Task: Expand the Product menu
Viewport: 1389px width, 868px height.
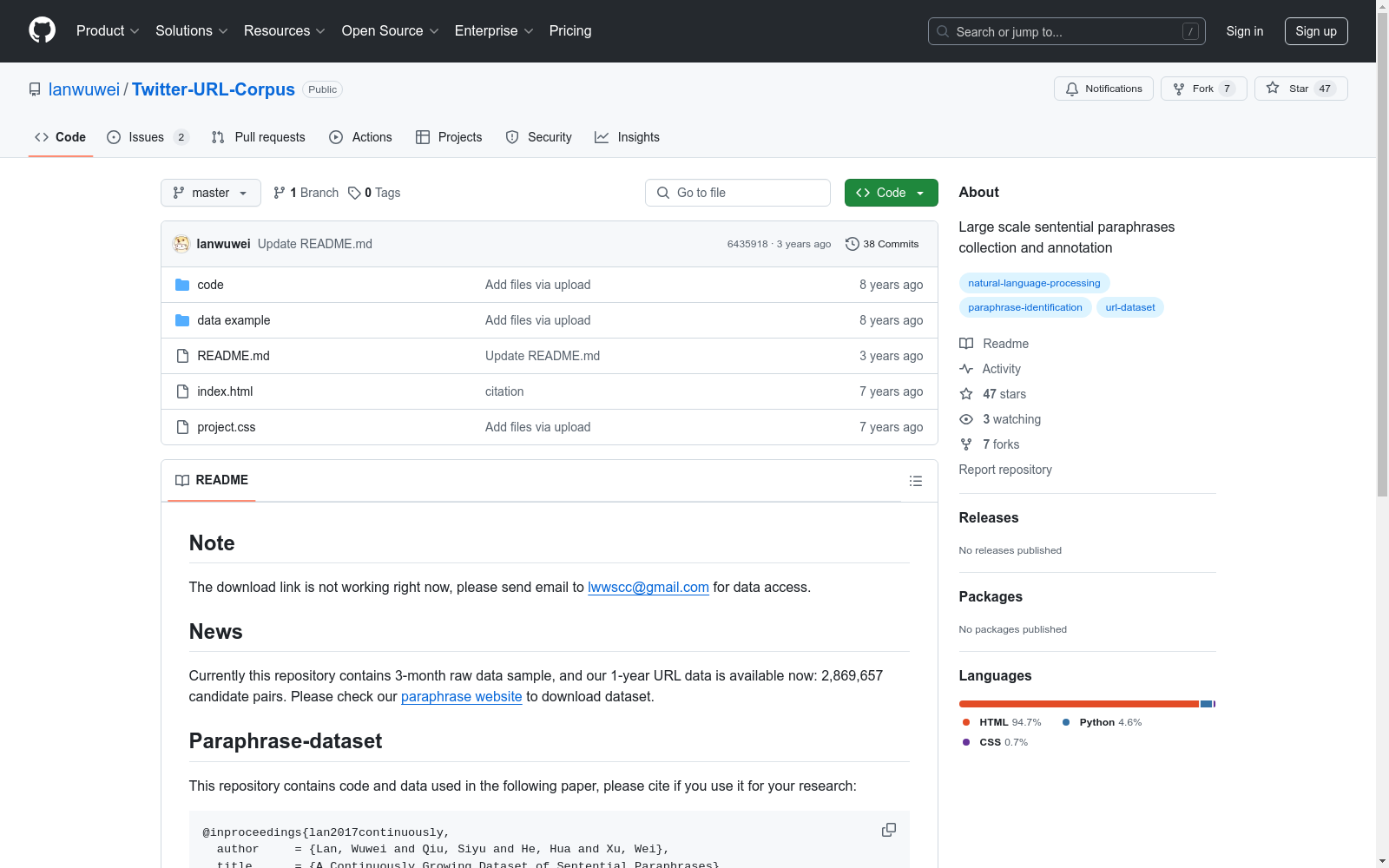Action: (108, 31)
